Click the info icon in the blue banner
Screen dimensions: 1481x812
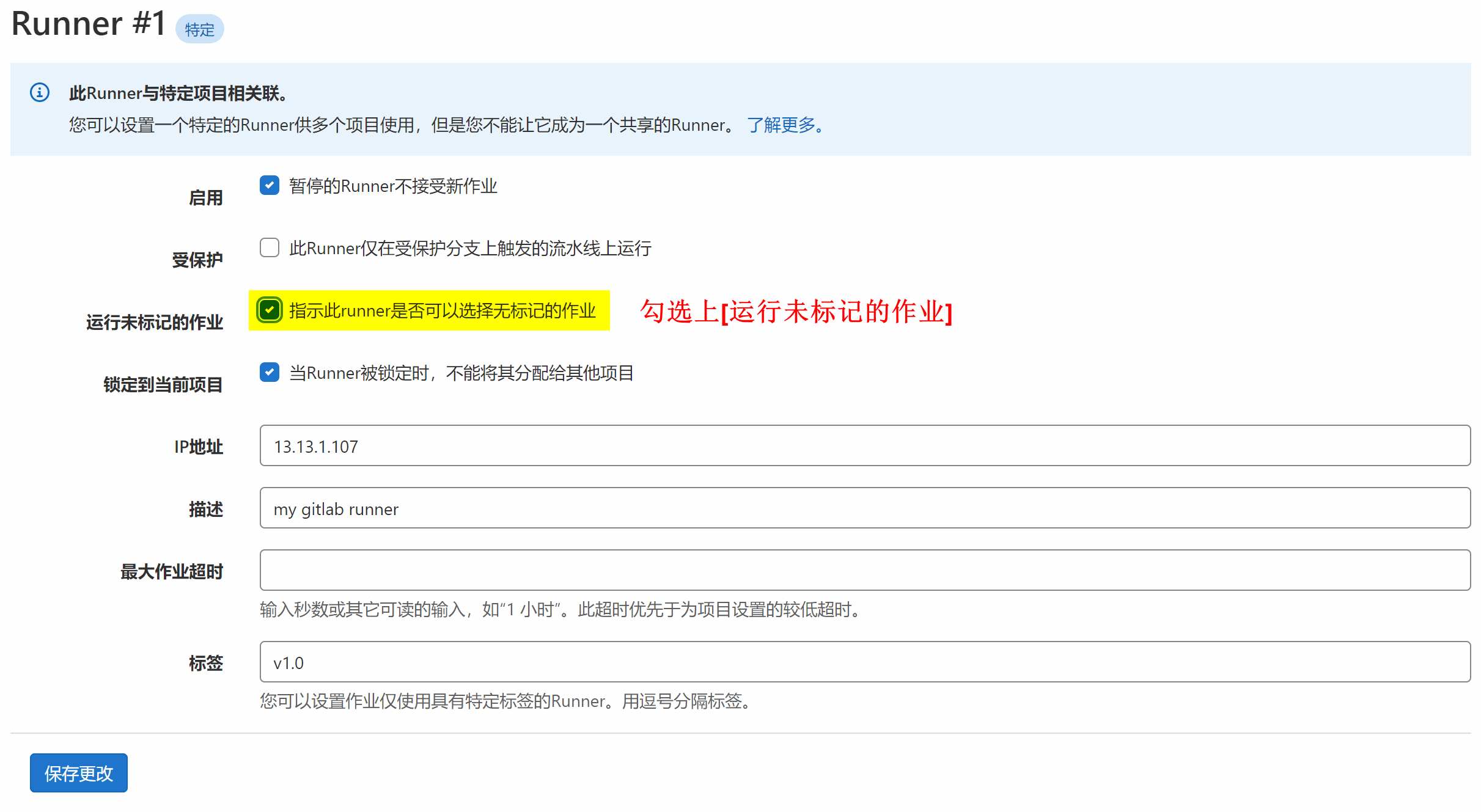coord(40,93)
